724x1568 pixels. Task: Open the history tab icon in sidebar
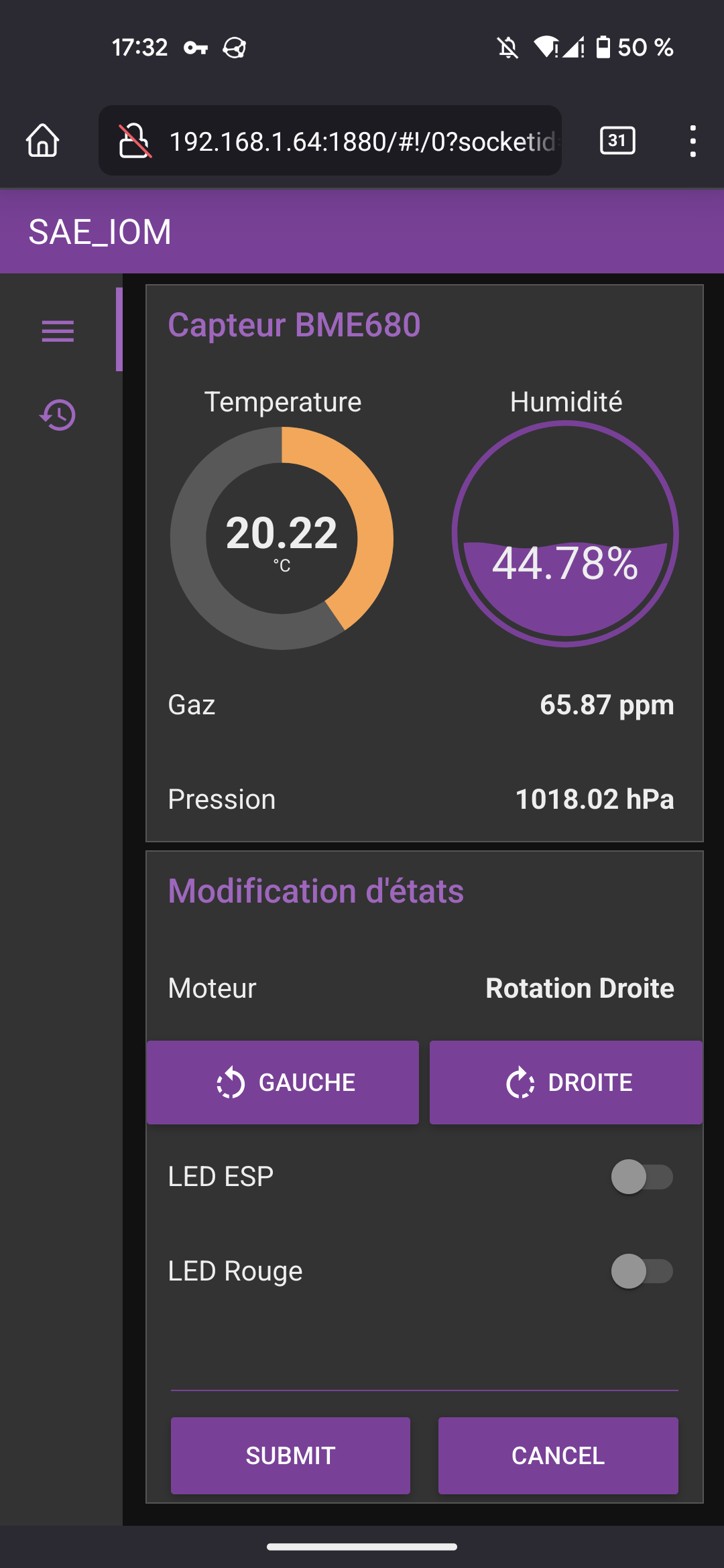click(x=58, y=415)
